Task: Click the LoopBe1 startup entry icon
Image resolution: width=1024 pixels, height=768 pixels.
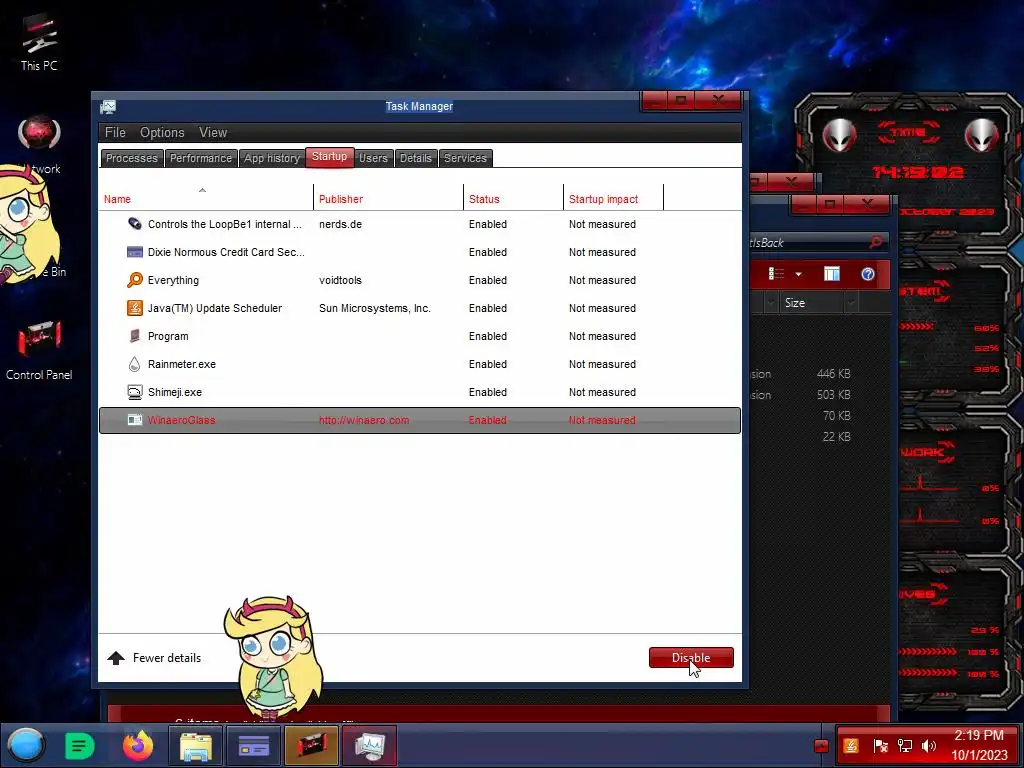Action: [135, 224]
